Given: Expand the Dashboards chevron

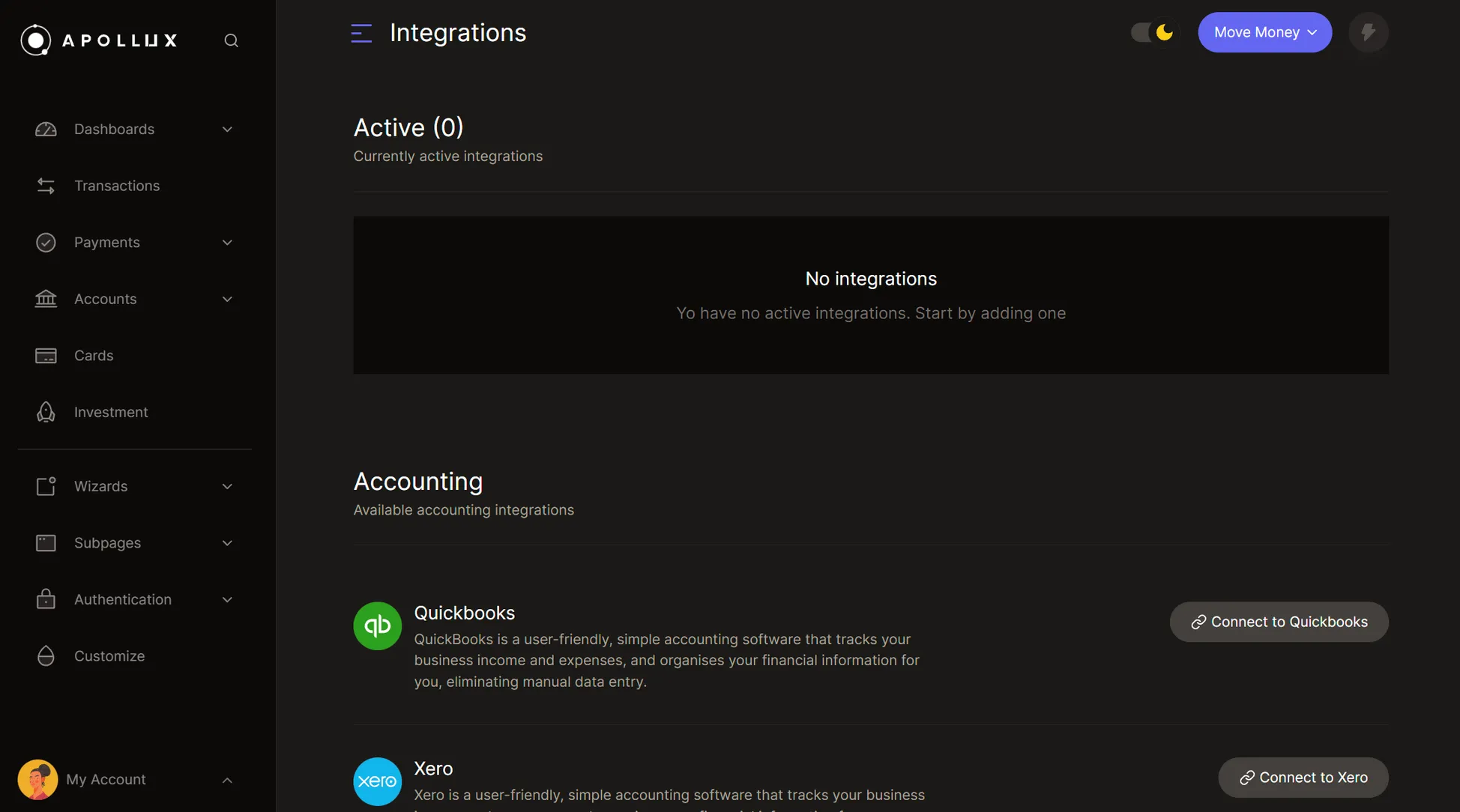Looking at the screenshot, I should tap(227, 129).
